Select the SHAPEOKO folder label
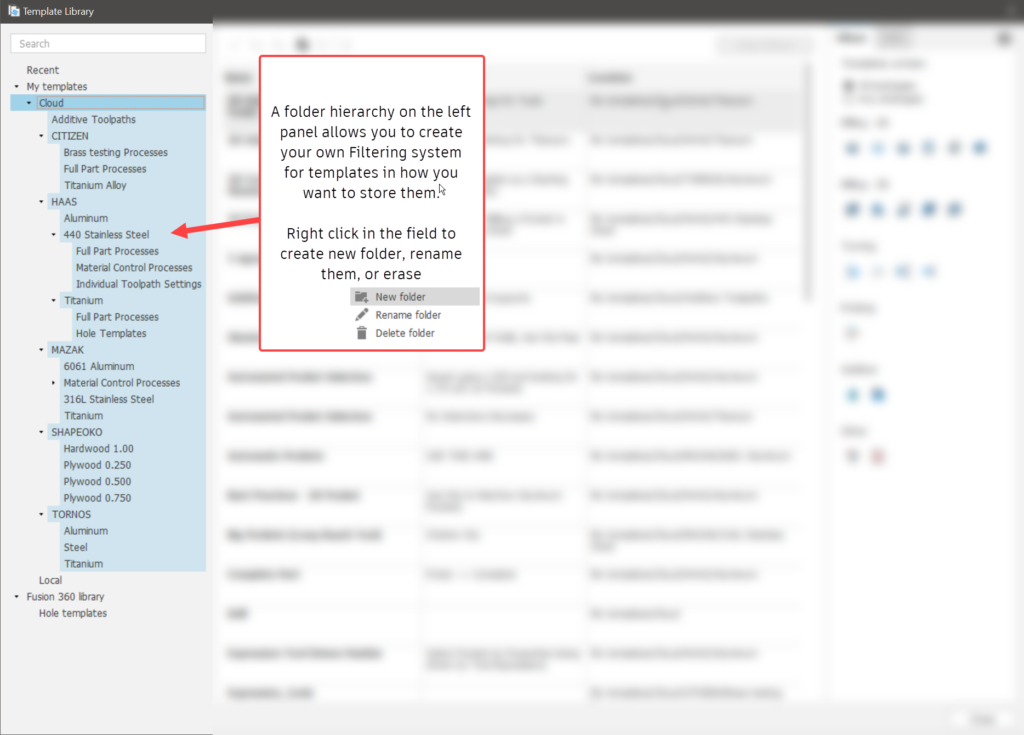 click(x=76, y=433)
